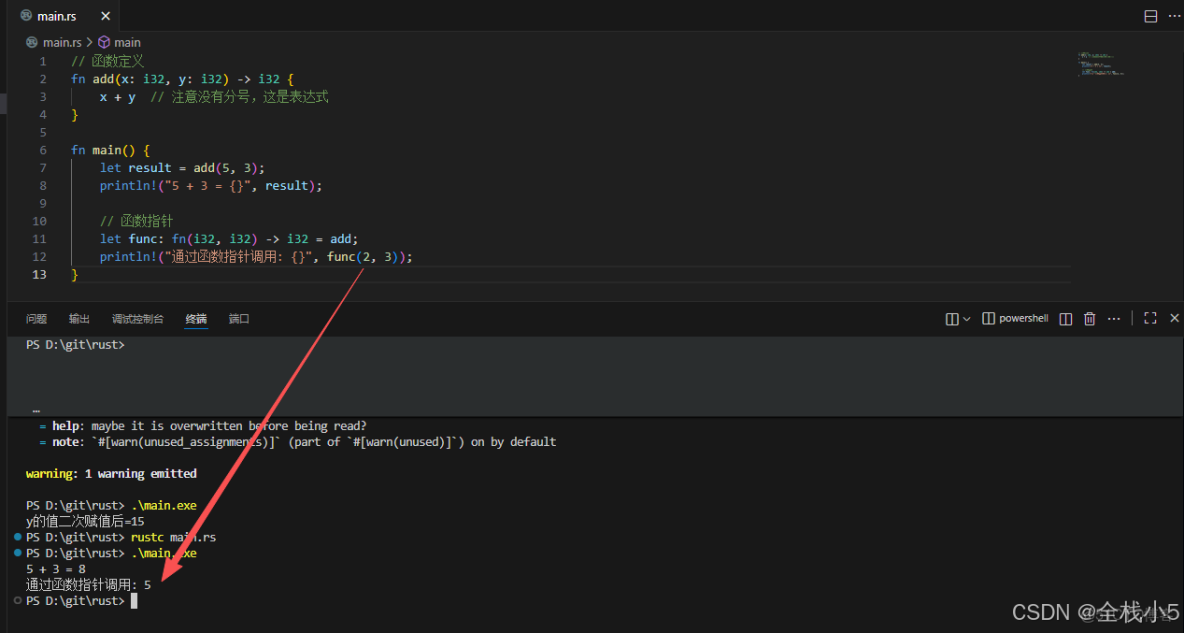Open the editor more actions ellipsis

point(1174,15)
